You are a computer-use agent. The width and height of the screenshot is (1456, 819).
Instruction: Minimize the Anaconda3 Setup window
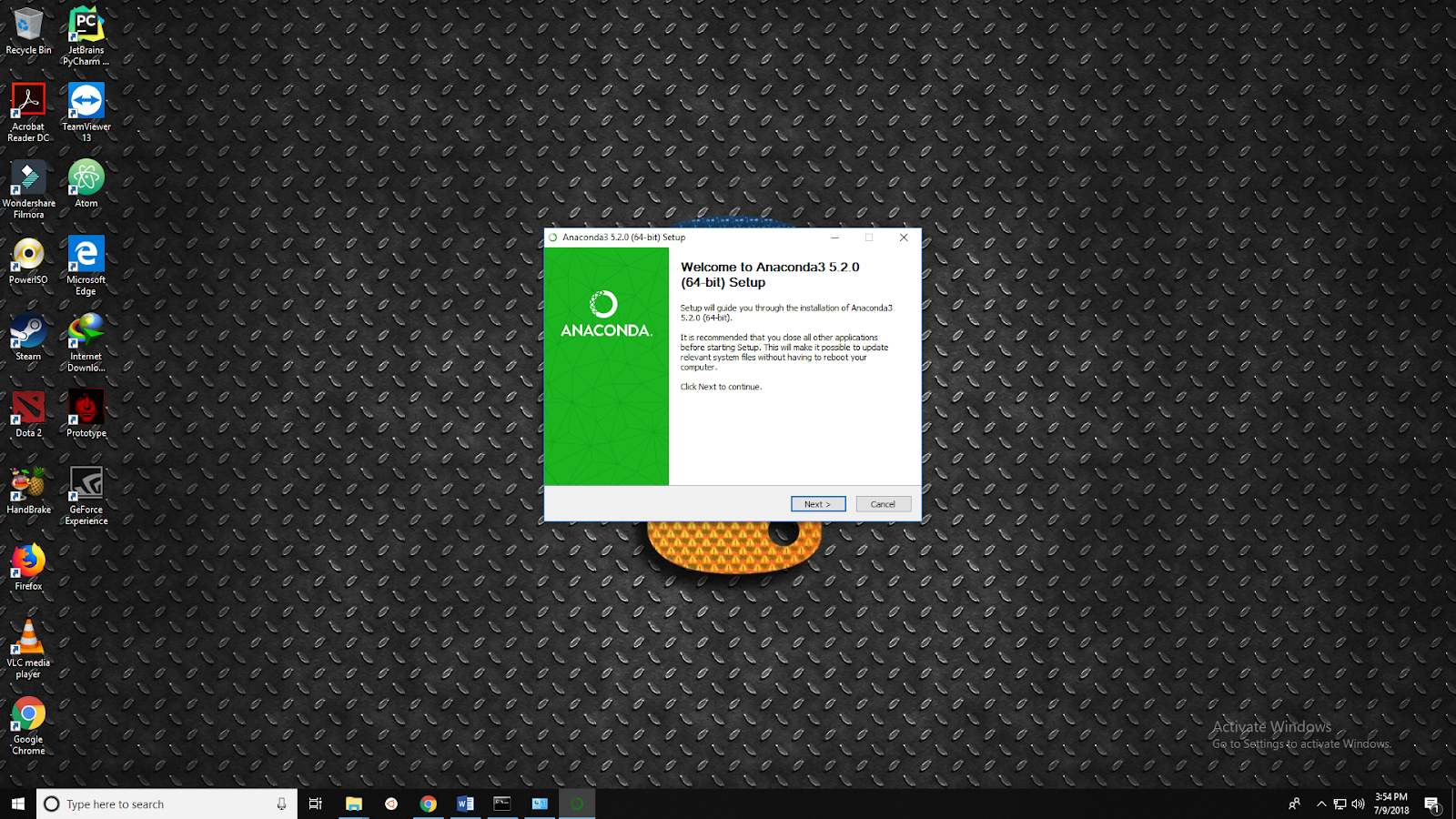pos(835,238)
